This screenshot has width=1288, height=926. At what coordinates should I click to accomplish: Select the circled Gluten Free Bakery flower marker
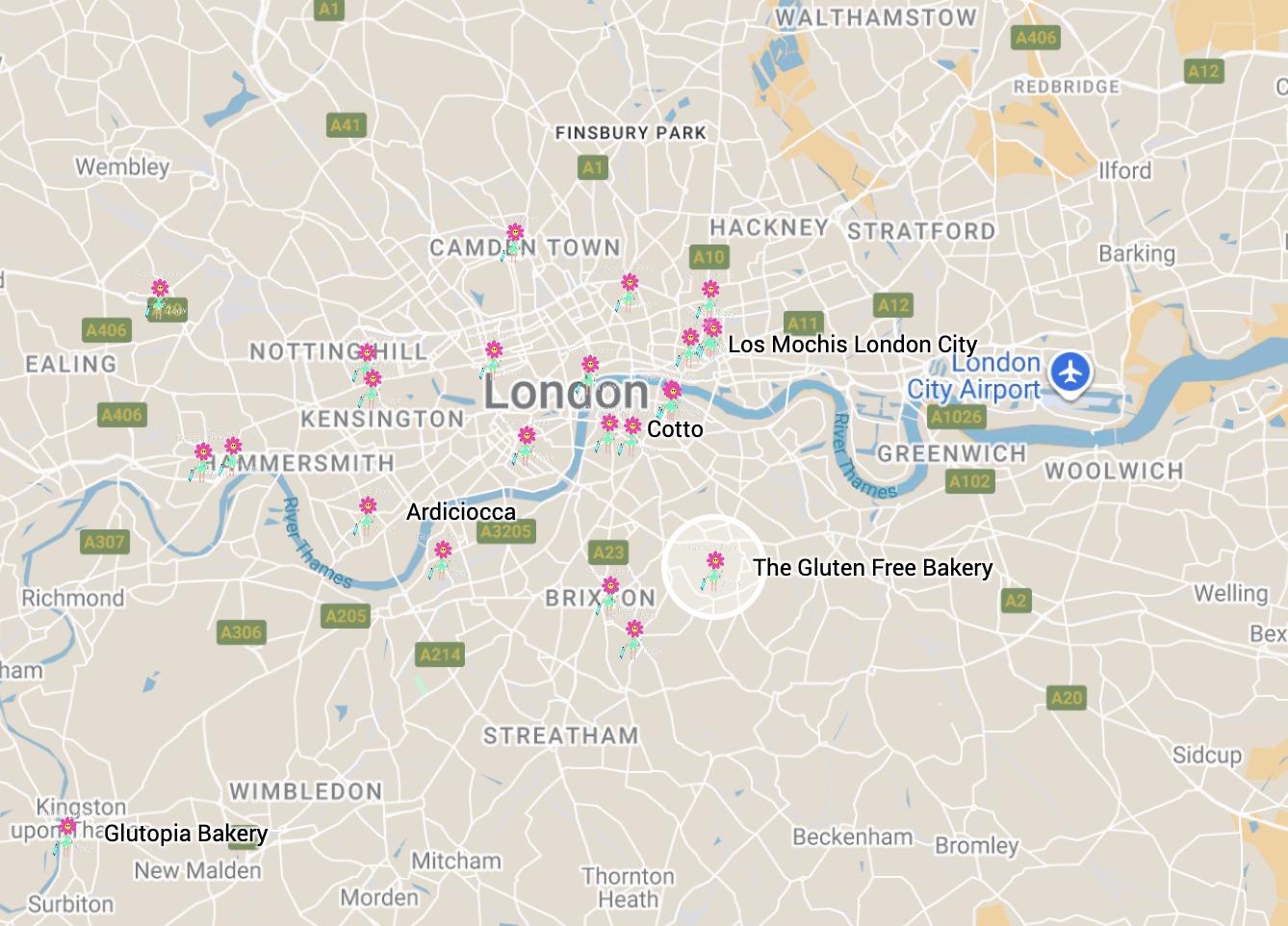point(713,570)
